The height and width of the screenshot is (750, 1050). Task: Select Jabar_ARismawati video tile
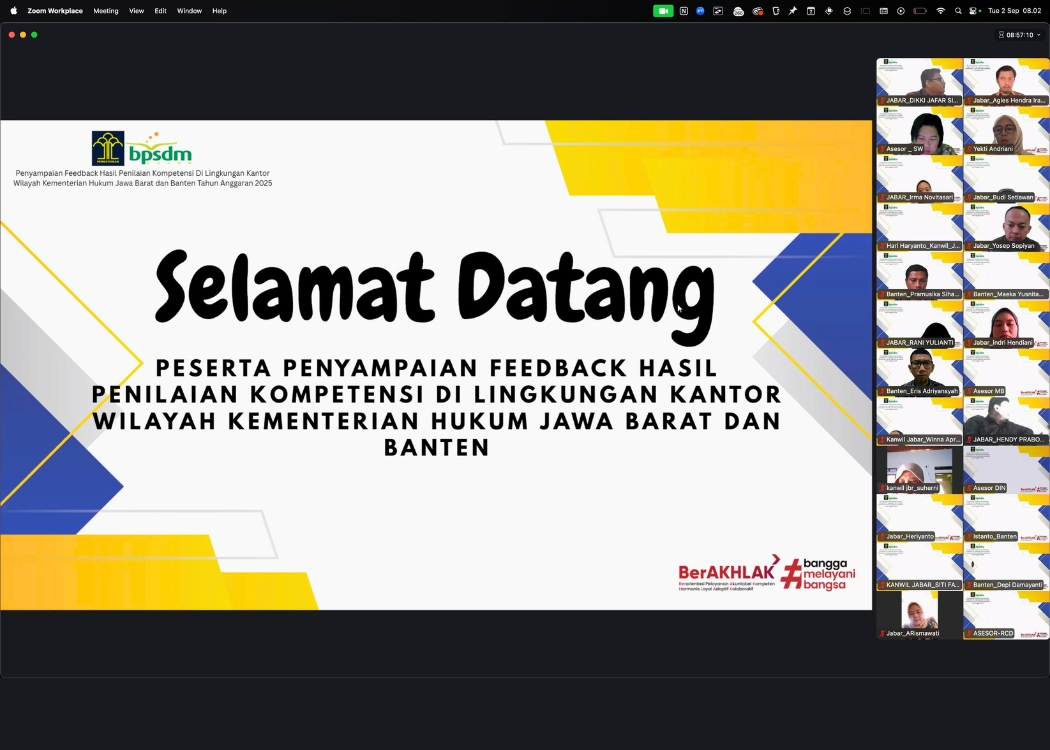point(919,615)
